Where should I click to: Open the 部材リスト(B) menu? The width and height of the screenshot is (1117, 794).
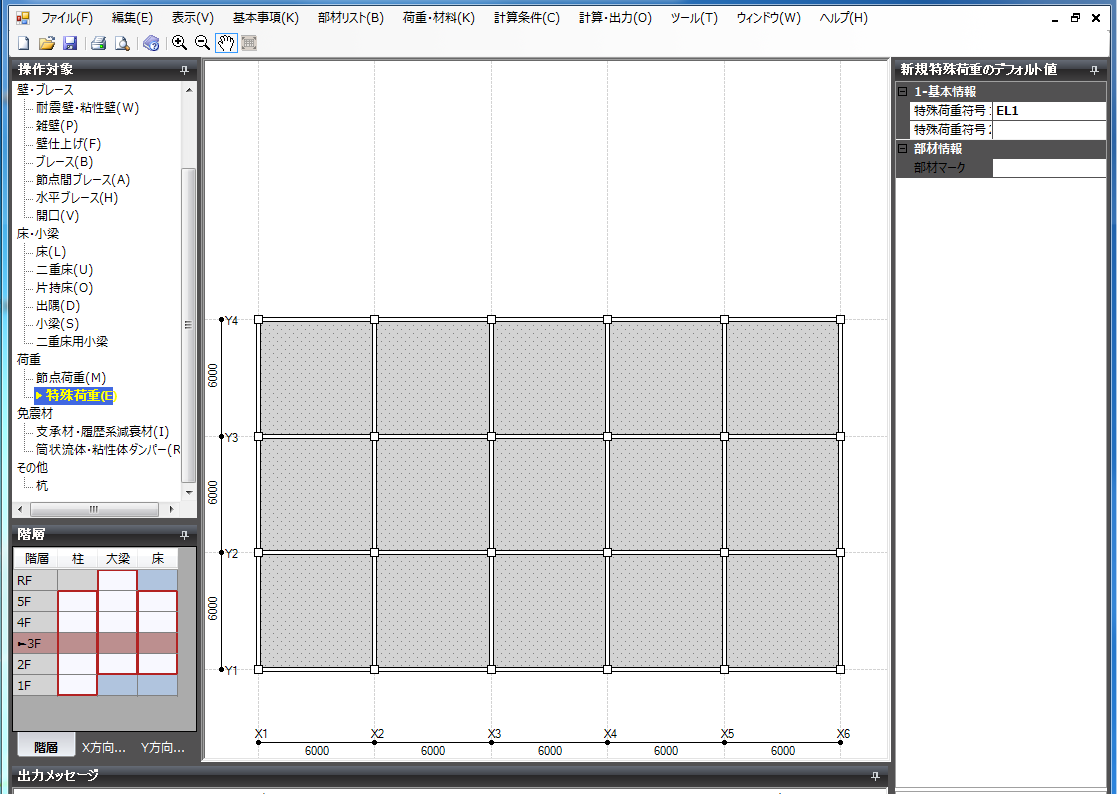coord(350,18)
